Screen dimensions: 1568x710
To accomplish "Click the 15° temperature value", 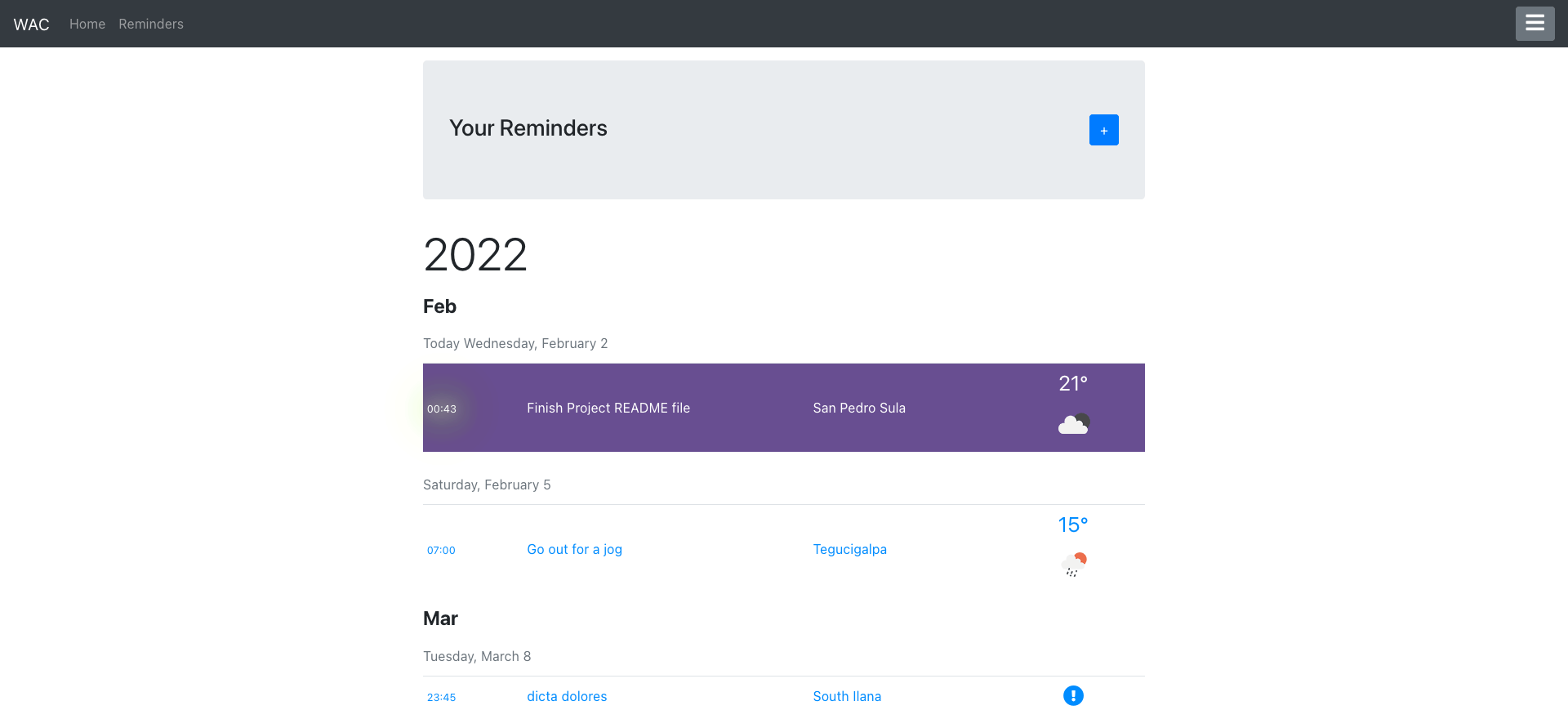I will point(1073,525).
